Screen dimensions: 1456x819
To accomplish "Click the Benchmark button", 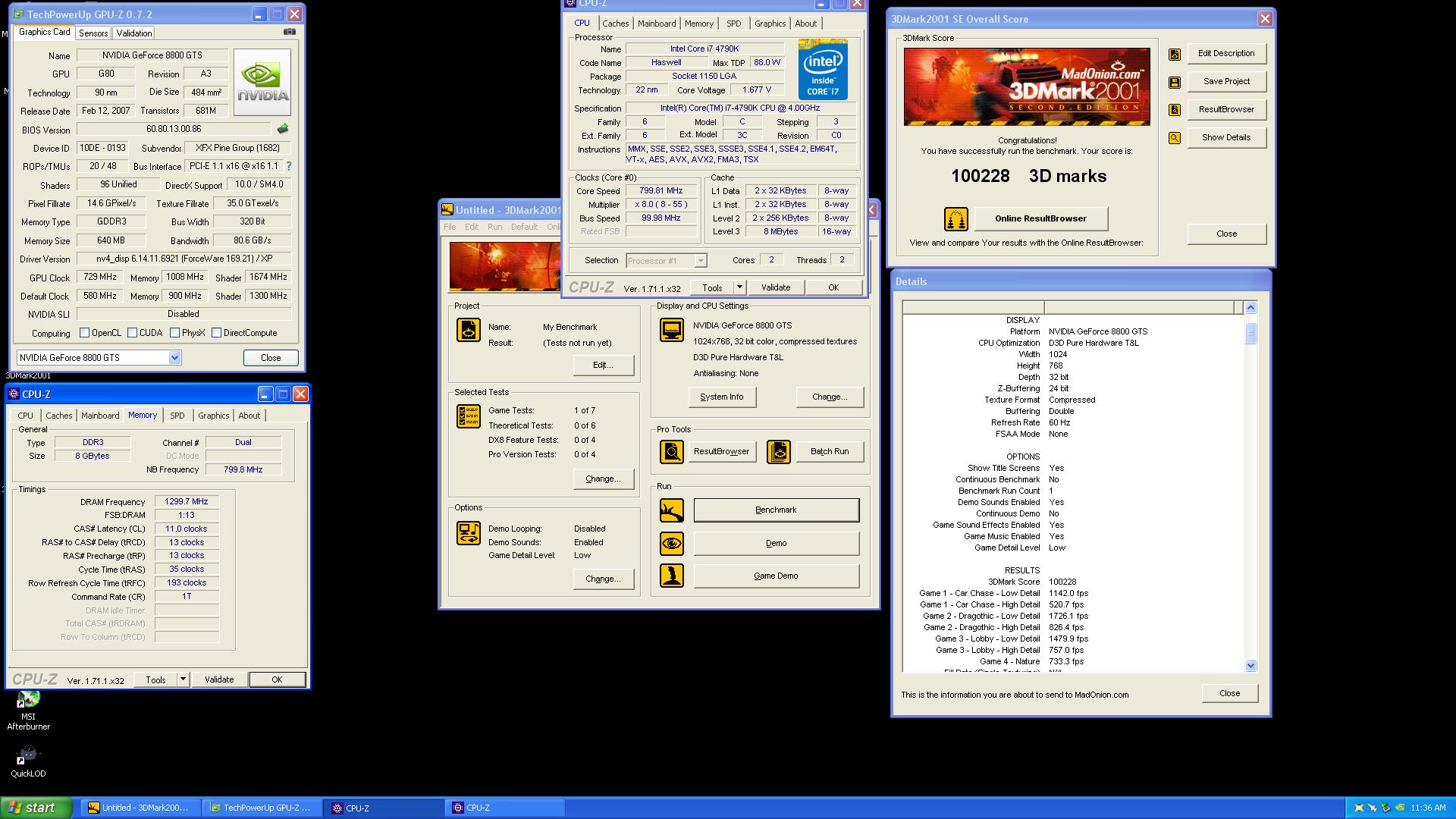I will 777,510.
